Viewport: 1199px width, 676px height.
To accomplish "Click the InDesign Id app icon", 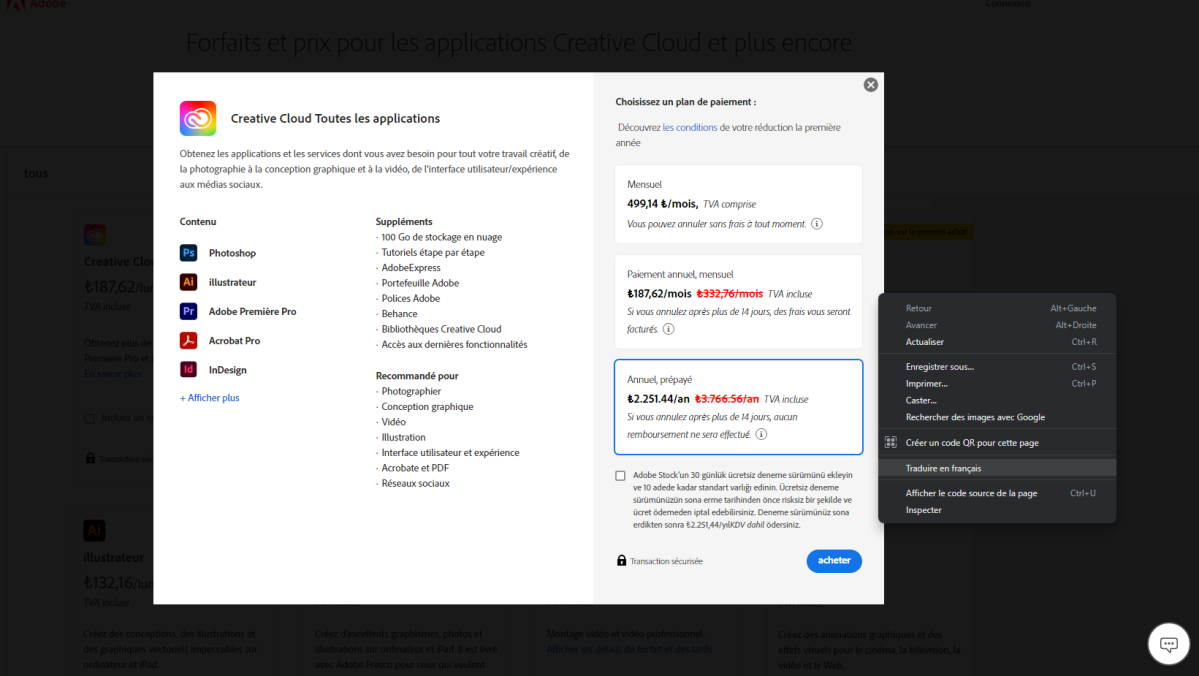I will point(188,369).
